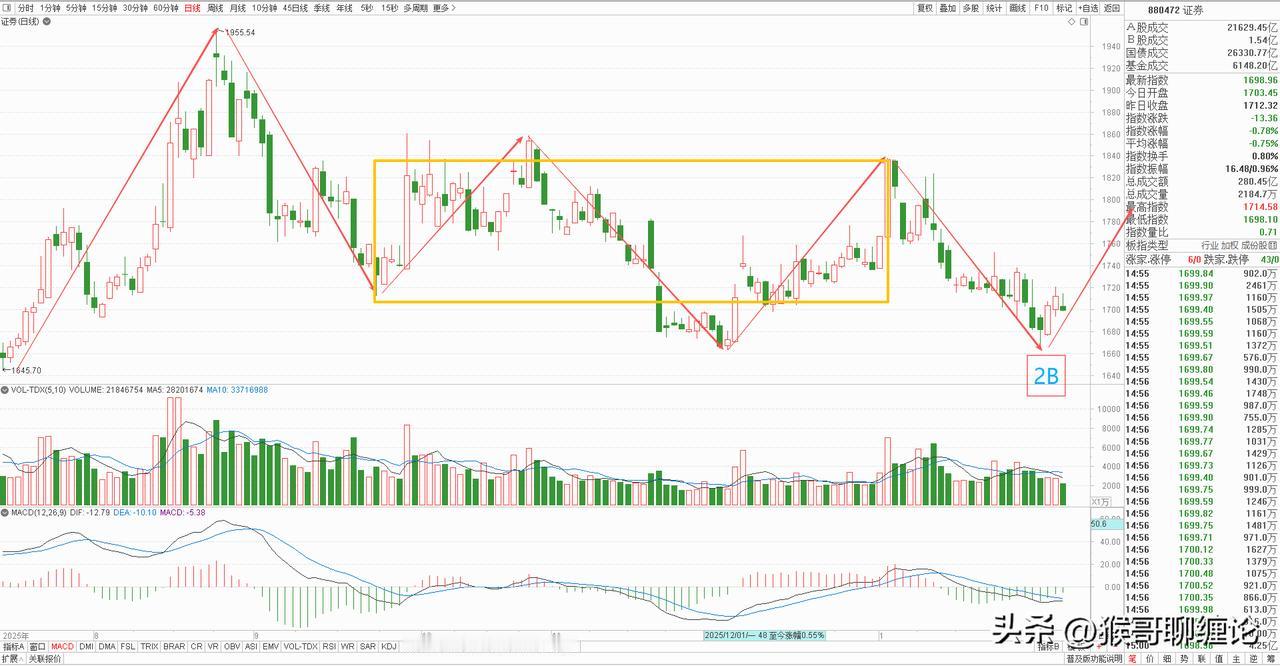Screen dimensions: 1280x666
Task: Select the RSI indicator tab
Action: pos(327,647)
